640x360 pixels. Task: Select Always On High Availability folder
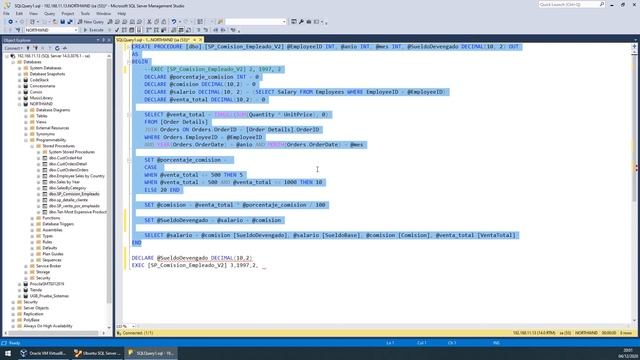(48, 326)
